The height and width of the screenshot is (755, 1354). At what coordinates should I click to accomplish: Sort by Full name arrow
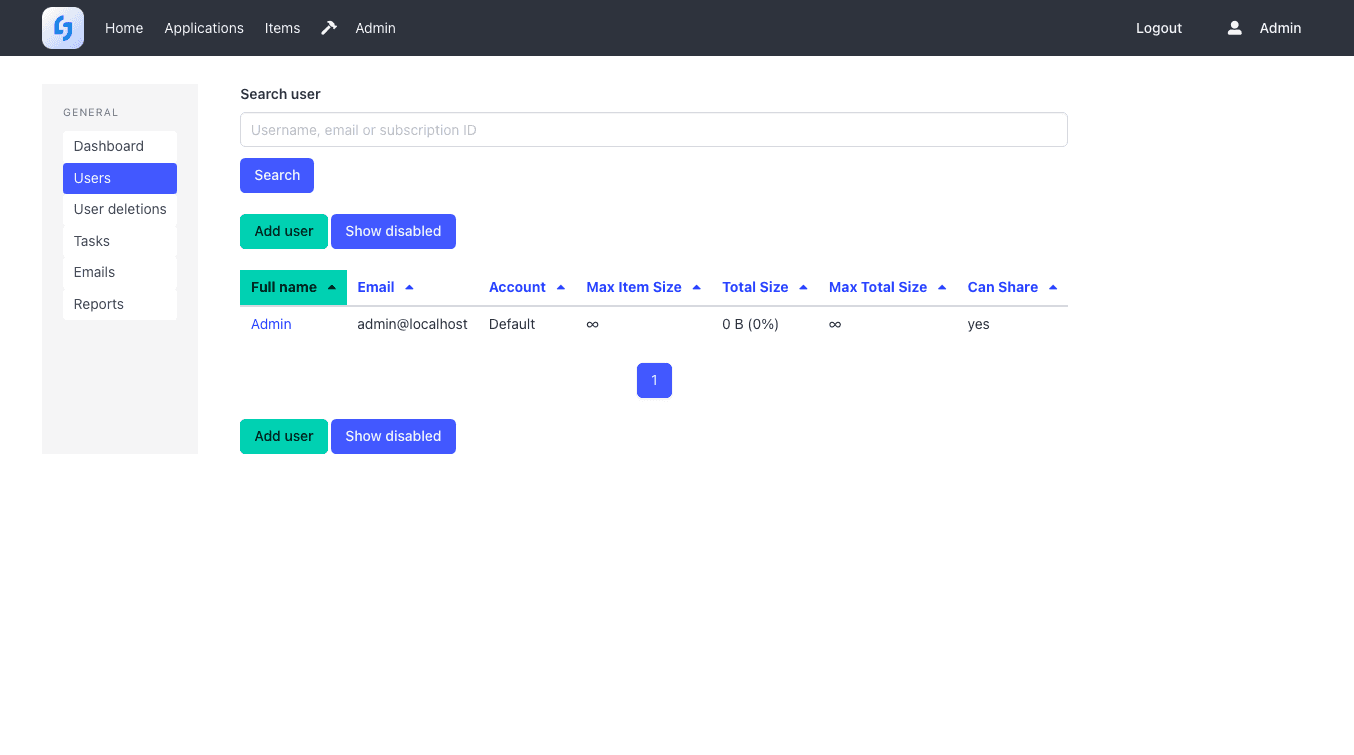[x=332, y=288]
